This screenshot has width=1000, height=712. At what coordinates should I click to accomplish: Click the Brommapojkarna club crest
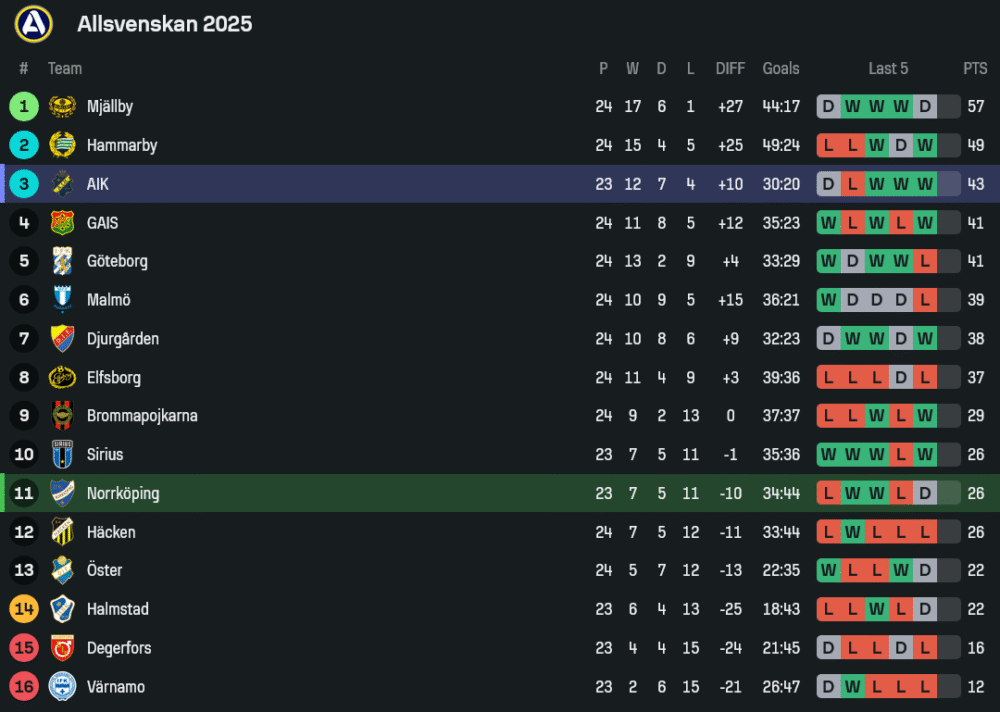pos(62,416)
